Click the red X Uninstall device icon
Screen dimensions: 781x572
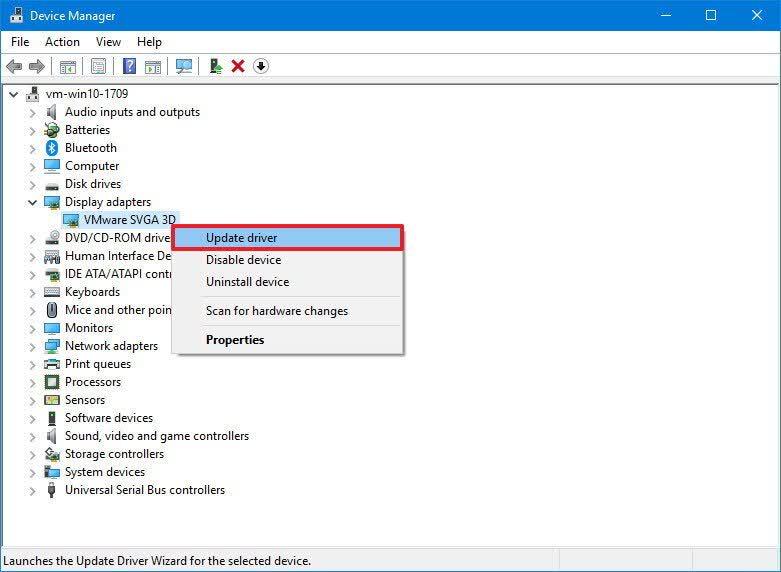coord(238,66)
